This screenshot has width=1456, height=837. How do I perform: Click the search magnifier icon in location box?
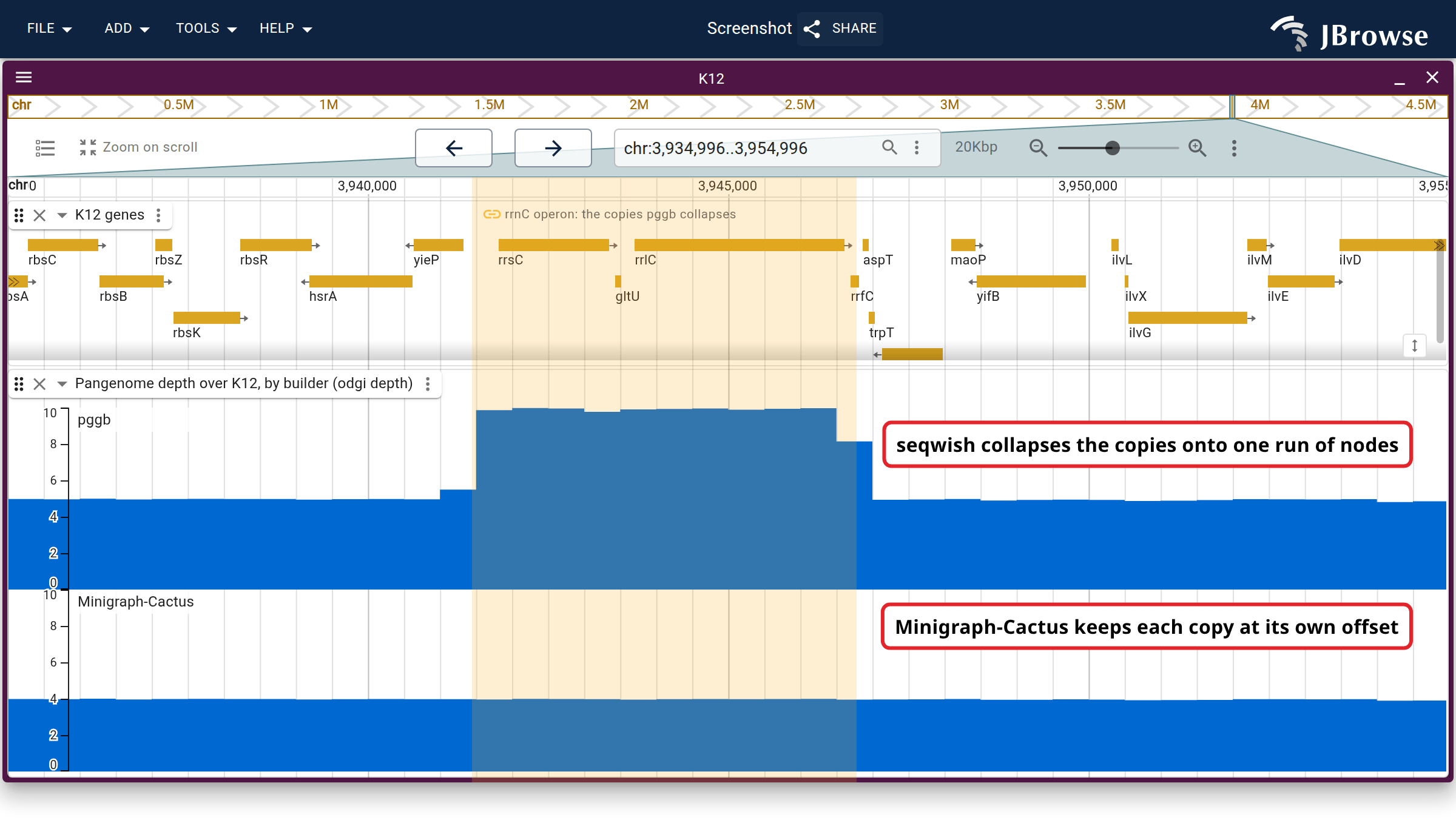[x=889, y=147]
